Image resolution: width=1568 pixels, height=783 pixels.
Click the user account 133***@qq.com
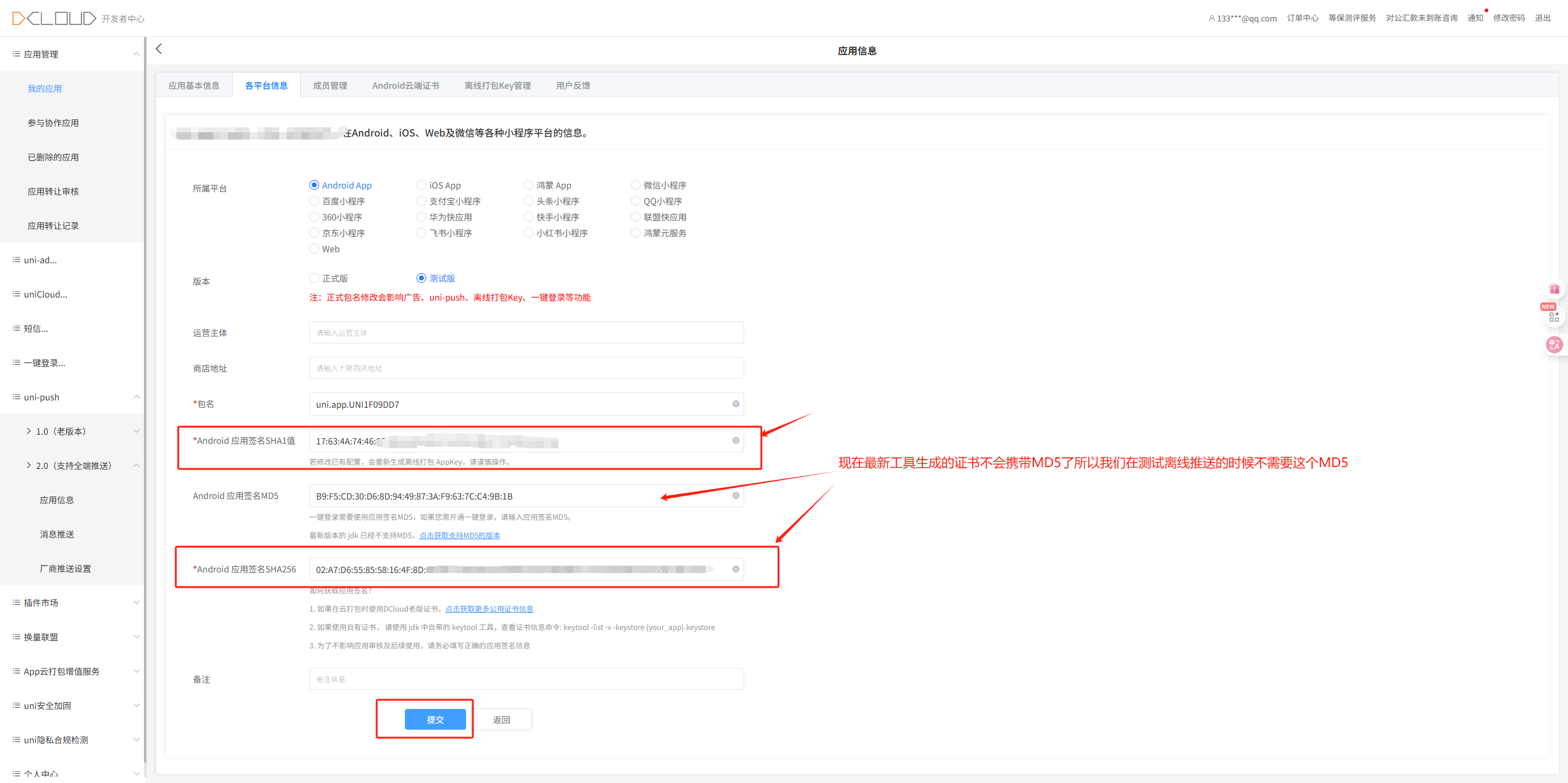point(1242,18)
